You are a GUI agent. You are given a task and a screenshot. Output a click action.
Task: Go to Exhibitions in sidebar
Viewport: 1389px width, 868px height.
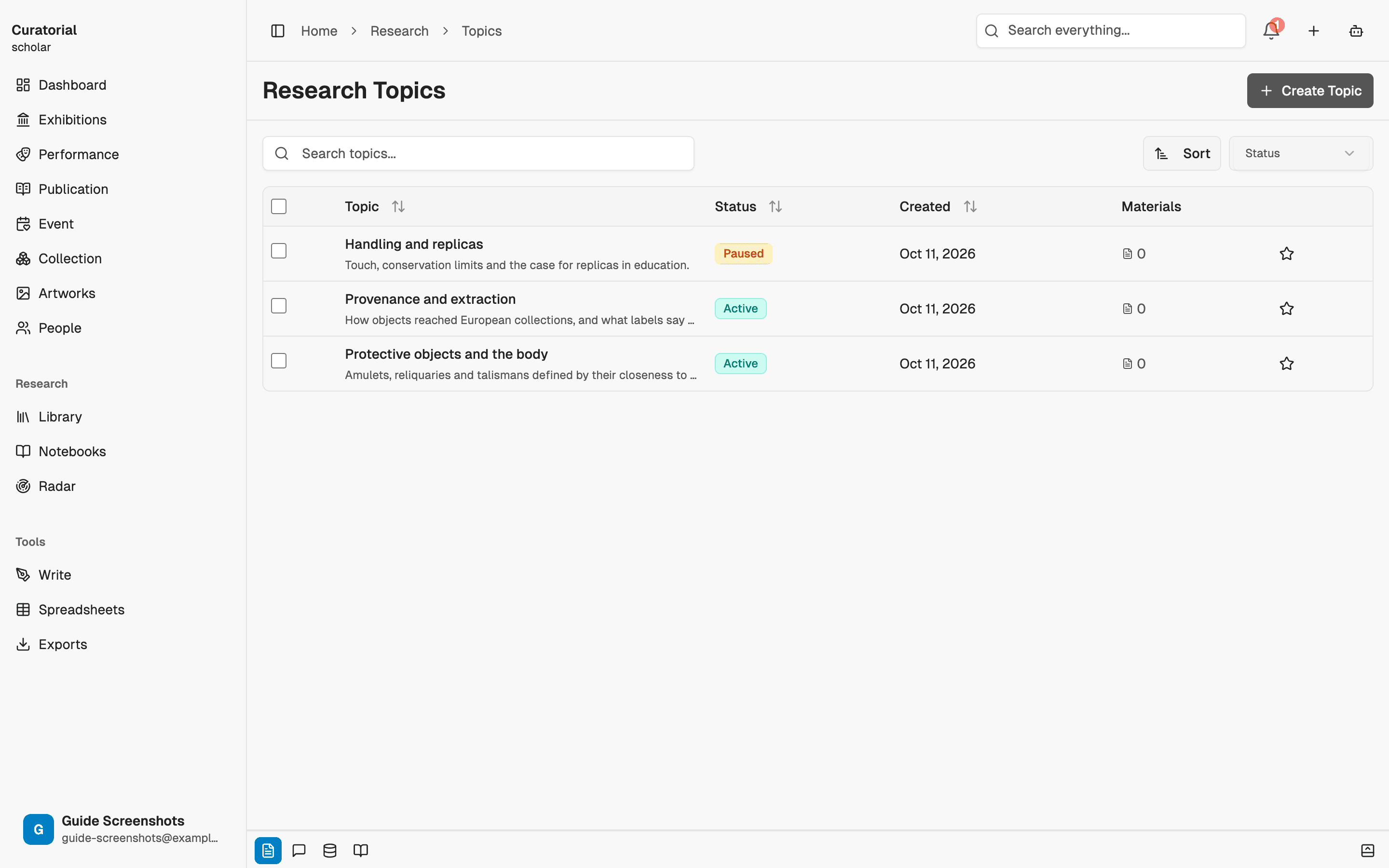tap(123, 120)
